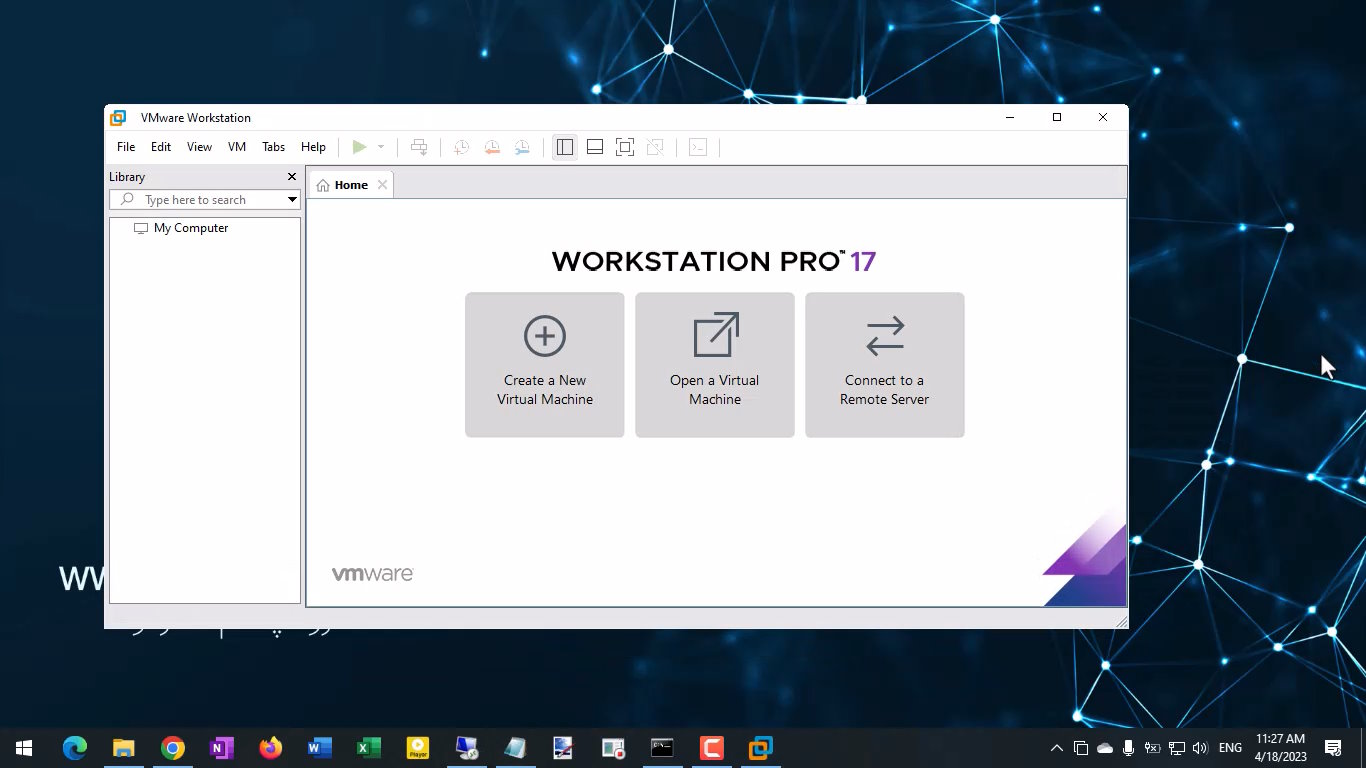The height and width of the screenshot is (768, 1366).
Task: Open the File menu
Action: (x=126, y=147)
